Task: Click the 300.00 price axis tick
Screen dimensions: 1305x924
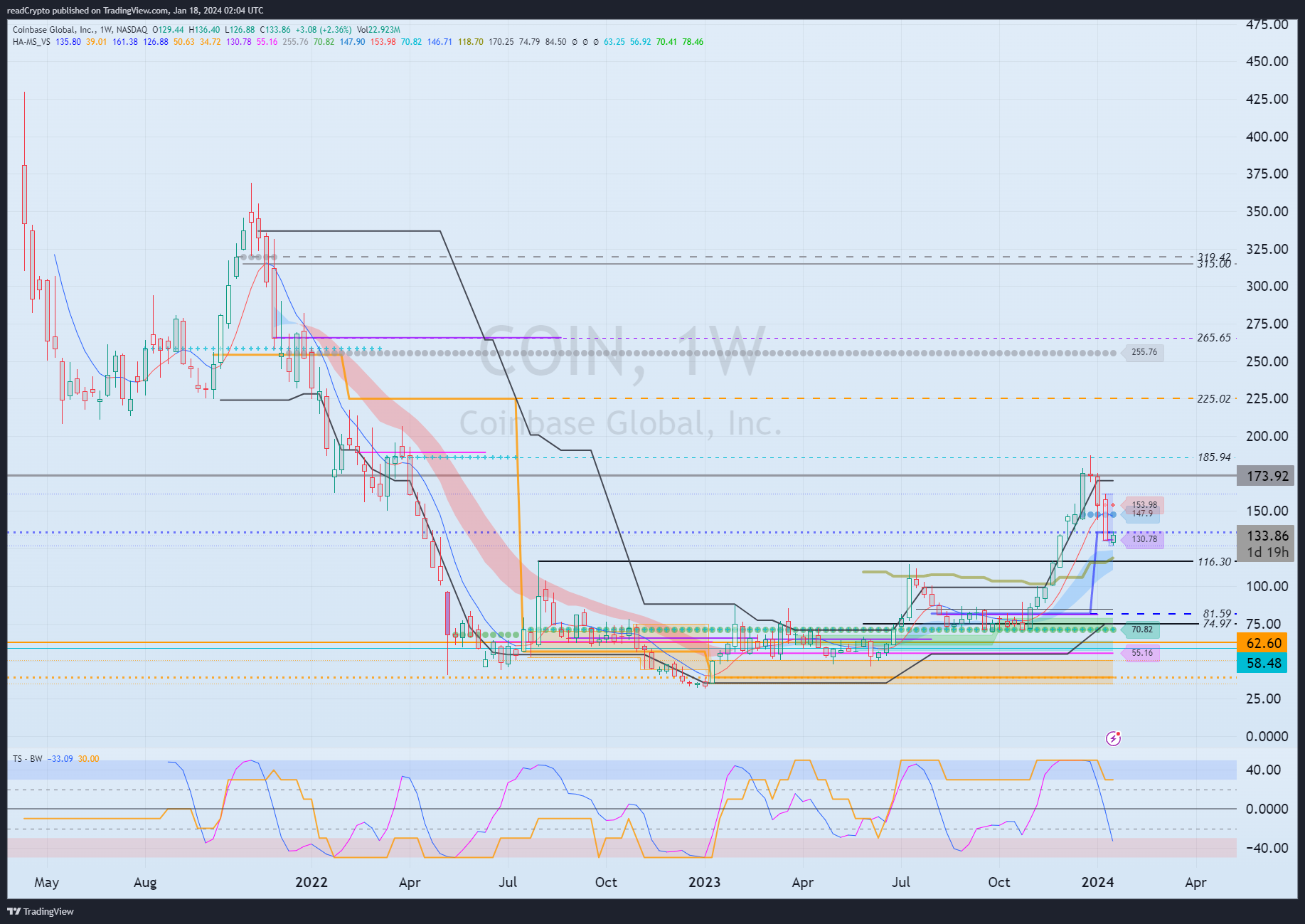Action: 1267,286
